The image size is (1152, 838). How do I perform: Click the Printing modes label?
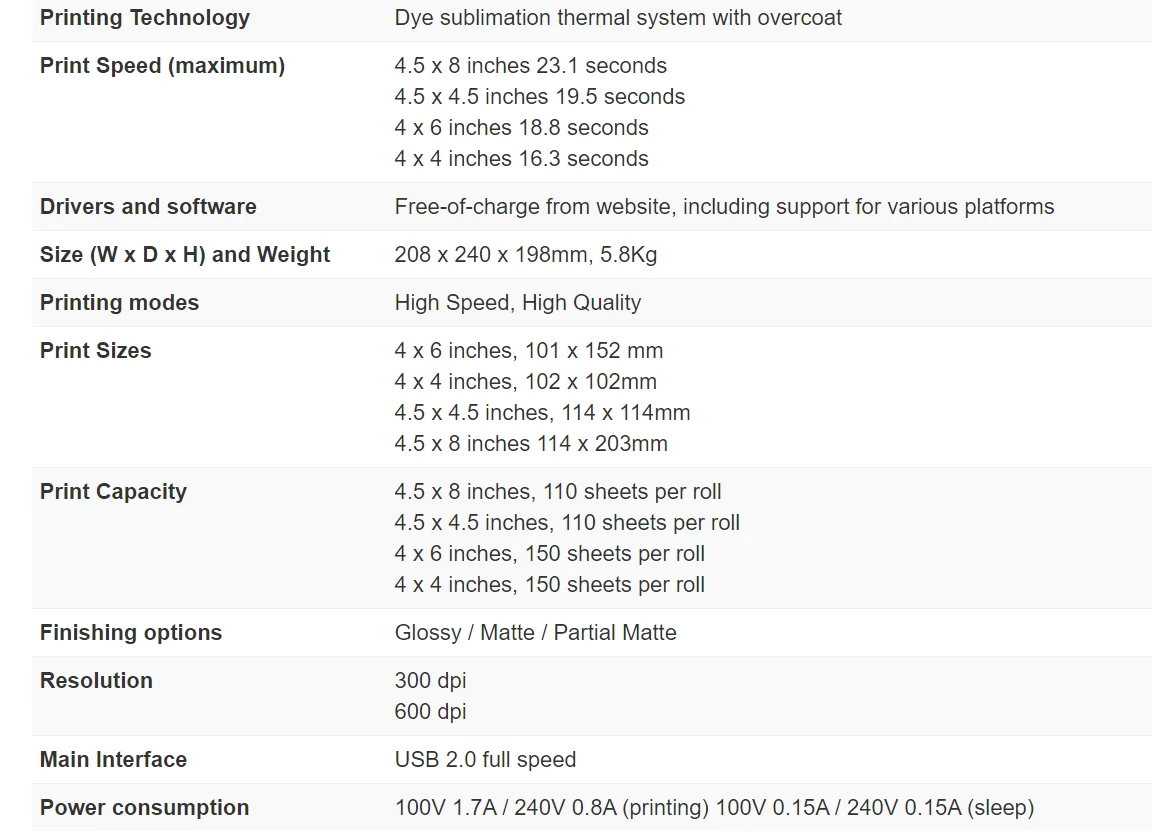pyautogui.click(x=119, y=303)
